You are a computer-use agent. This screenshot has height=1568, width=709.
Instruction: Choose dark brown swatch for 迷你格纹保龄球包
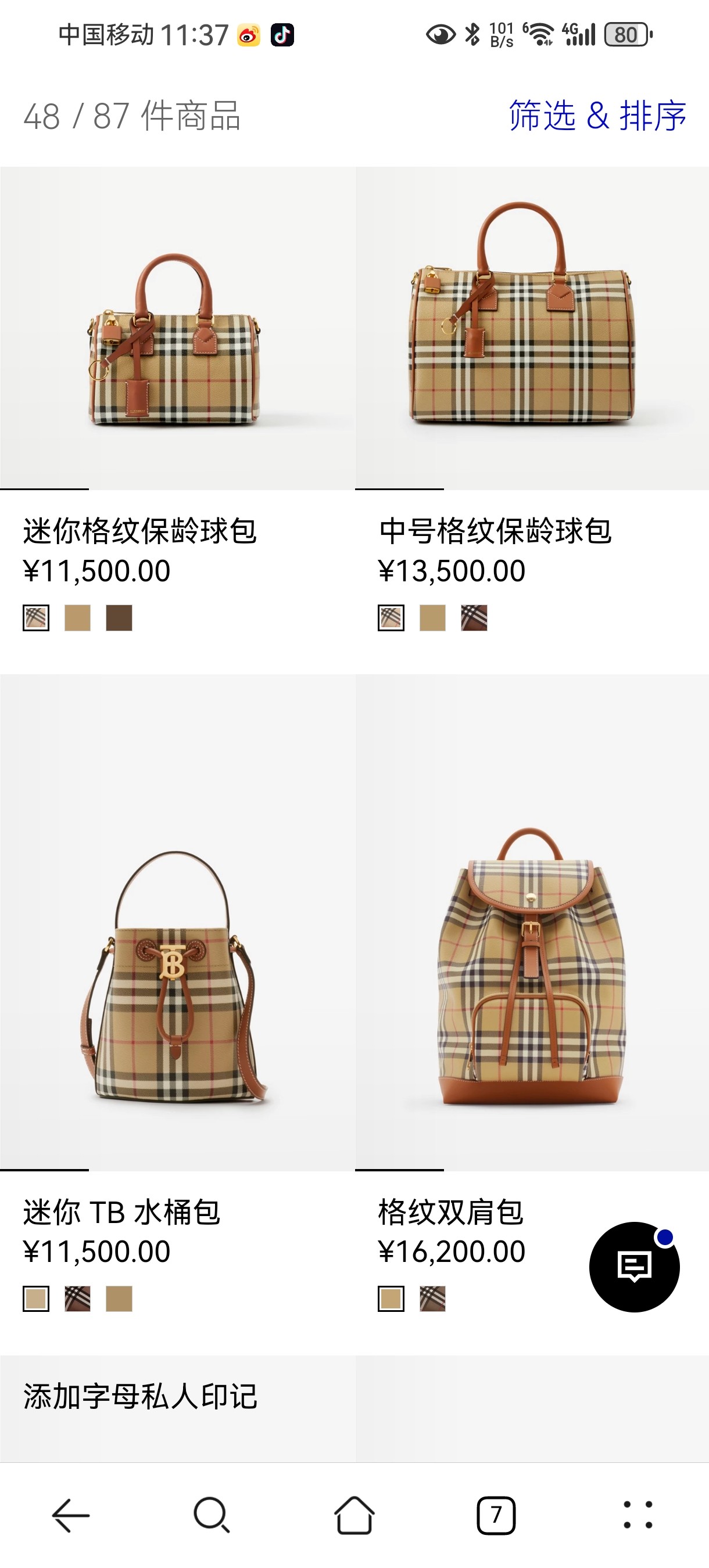pos(119,618)
